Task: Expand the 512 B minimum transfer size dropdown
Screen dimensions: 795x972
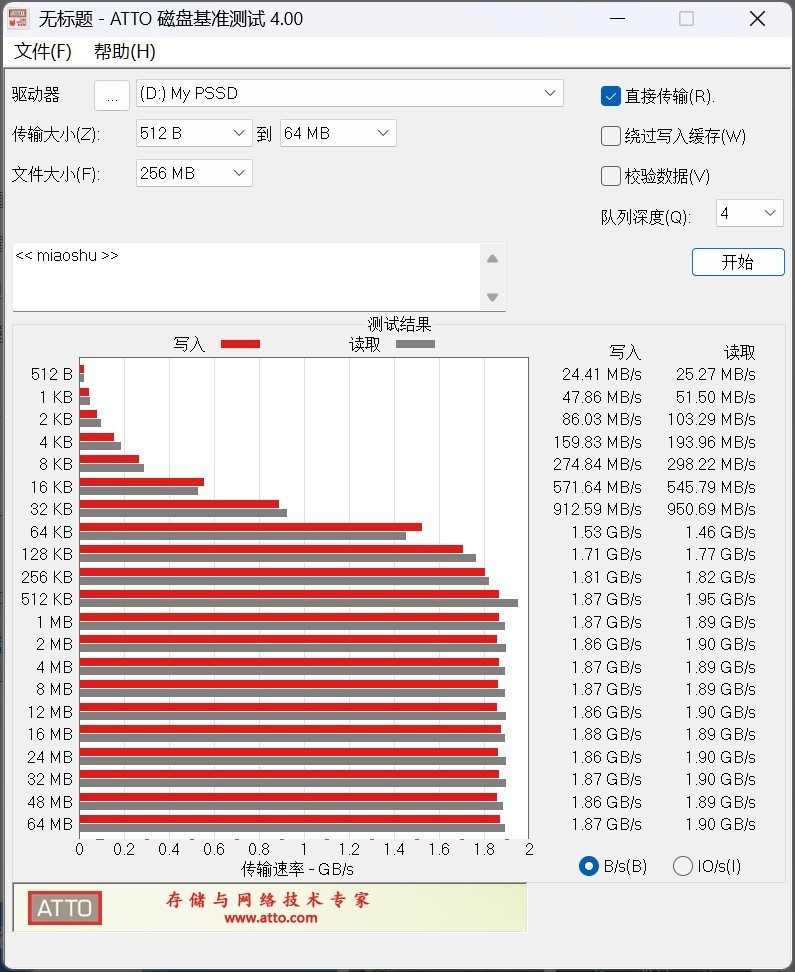Action: pos(194,133)
